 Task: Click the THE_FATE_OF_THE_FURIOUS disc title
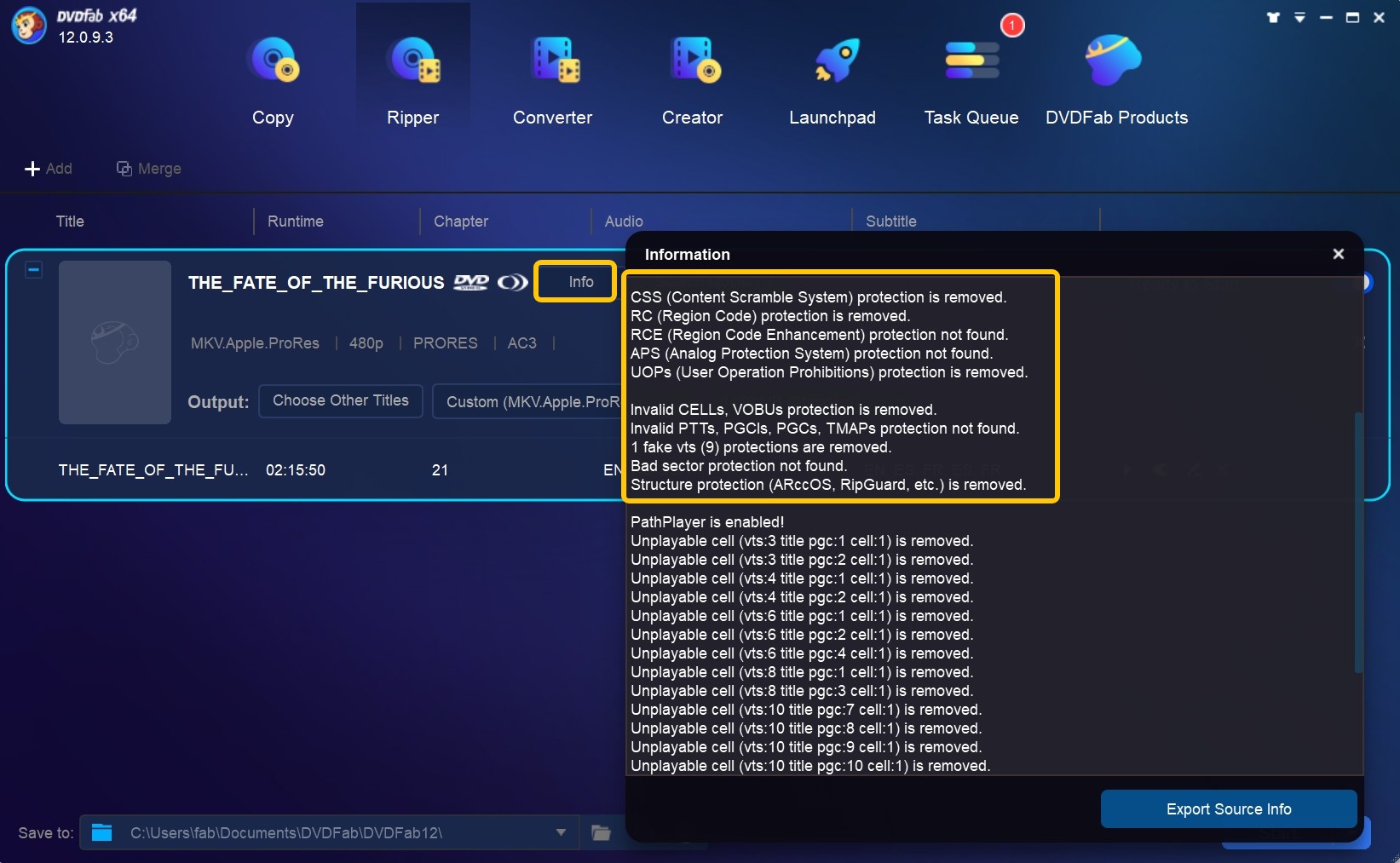point(316,283)
